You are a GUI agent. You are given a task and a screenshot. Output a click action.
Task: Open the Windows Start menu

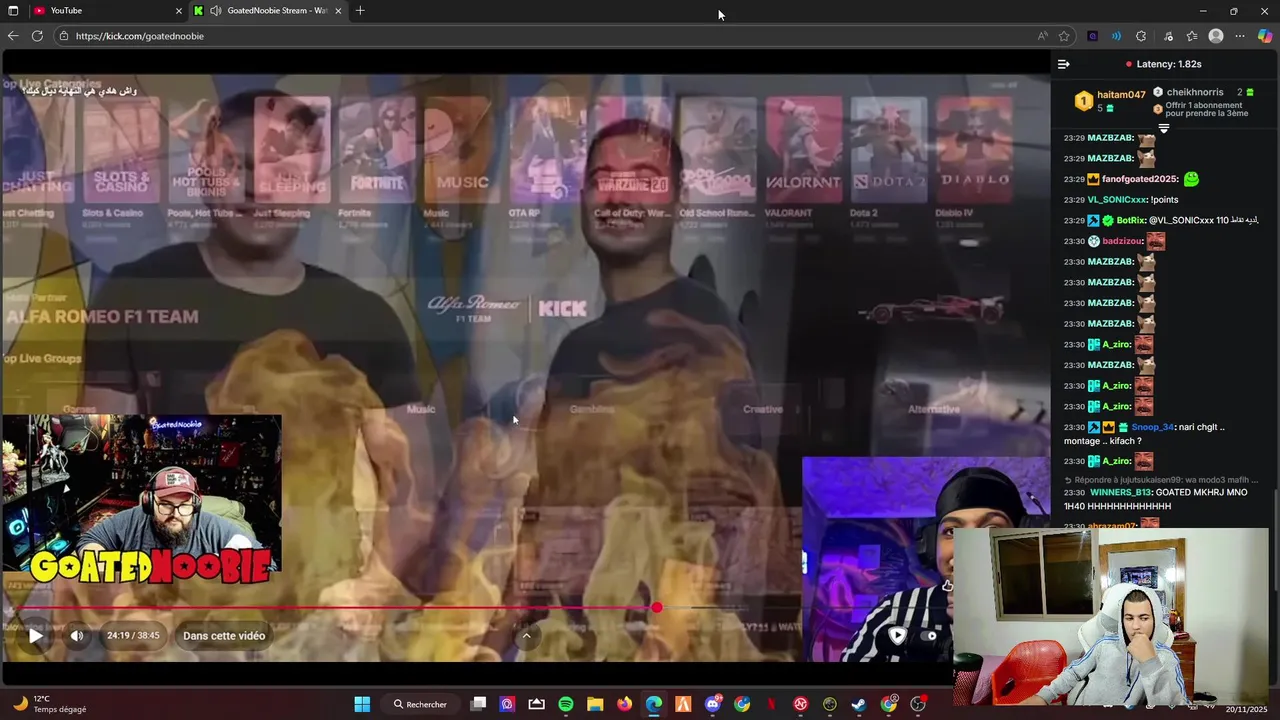click(362, 704)
